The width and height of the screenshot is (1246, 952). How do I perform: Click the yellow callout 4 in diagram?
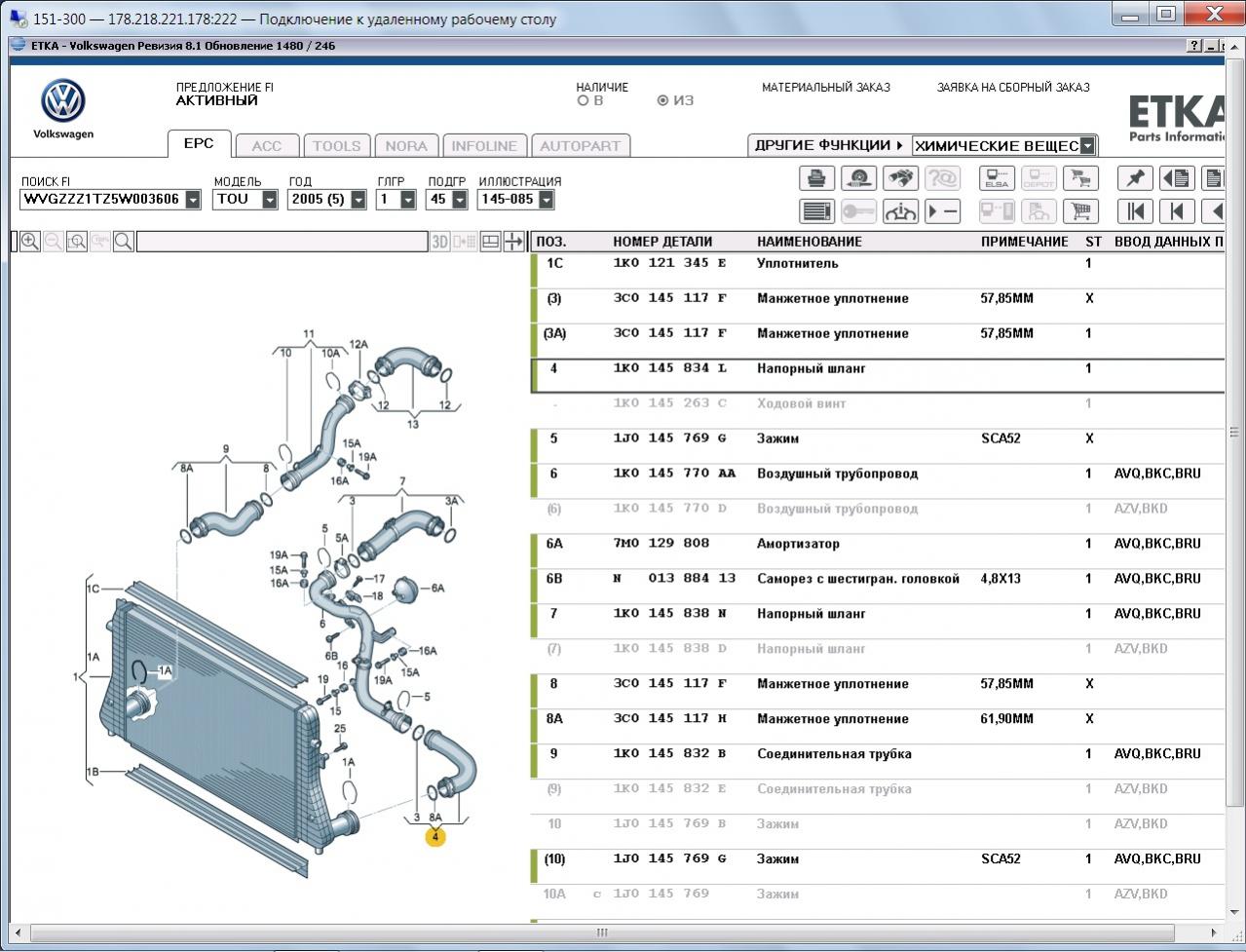[x=435, y=836]
